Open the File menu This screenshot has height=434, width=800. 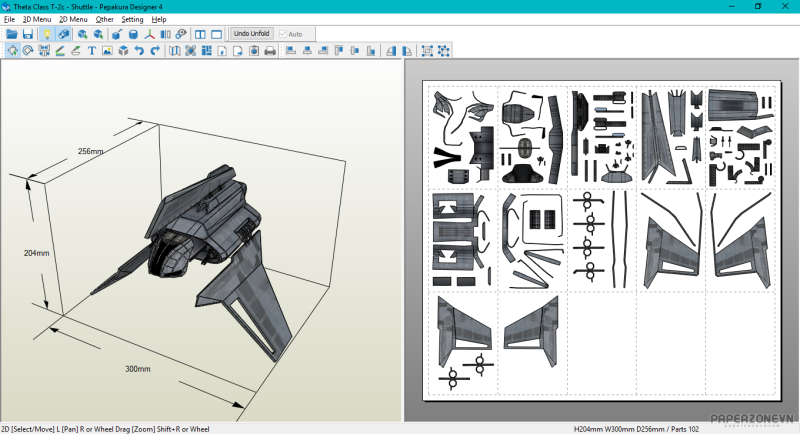(9, 19)
